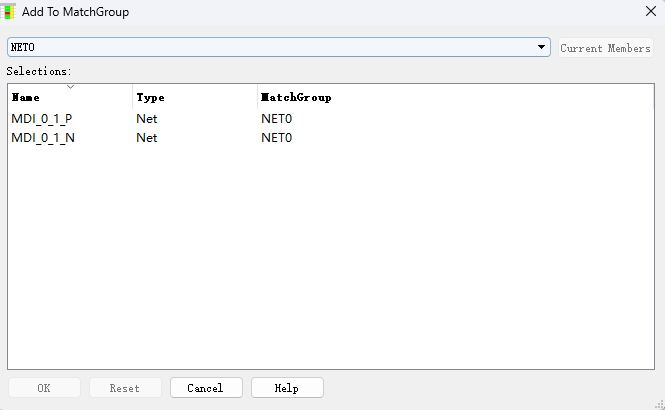The height and width of the screenshot is (410, 665).
Task: Open the NET0 match group dropdown arrow
Action: pyautogui.click(x=541, y=47)
